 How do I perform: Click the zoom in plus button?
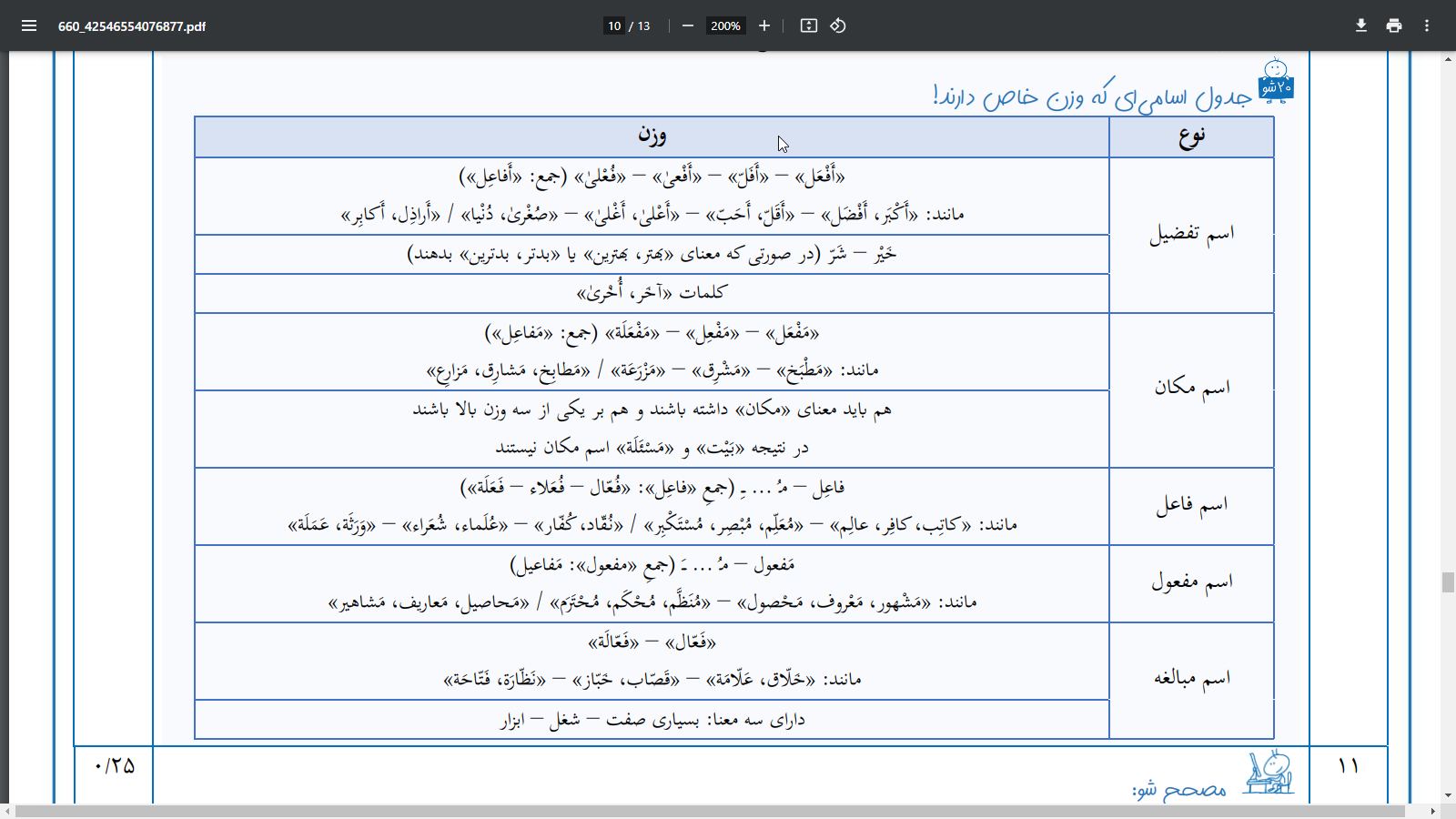click(x=764, y=25)
